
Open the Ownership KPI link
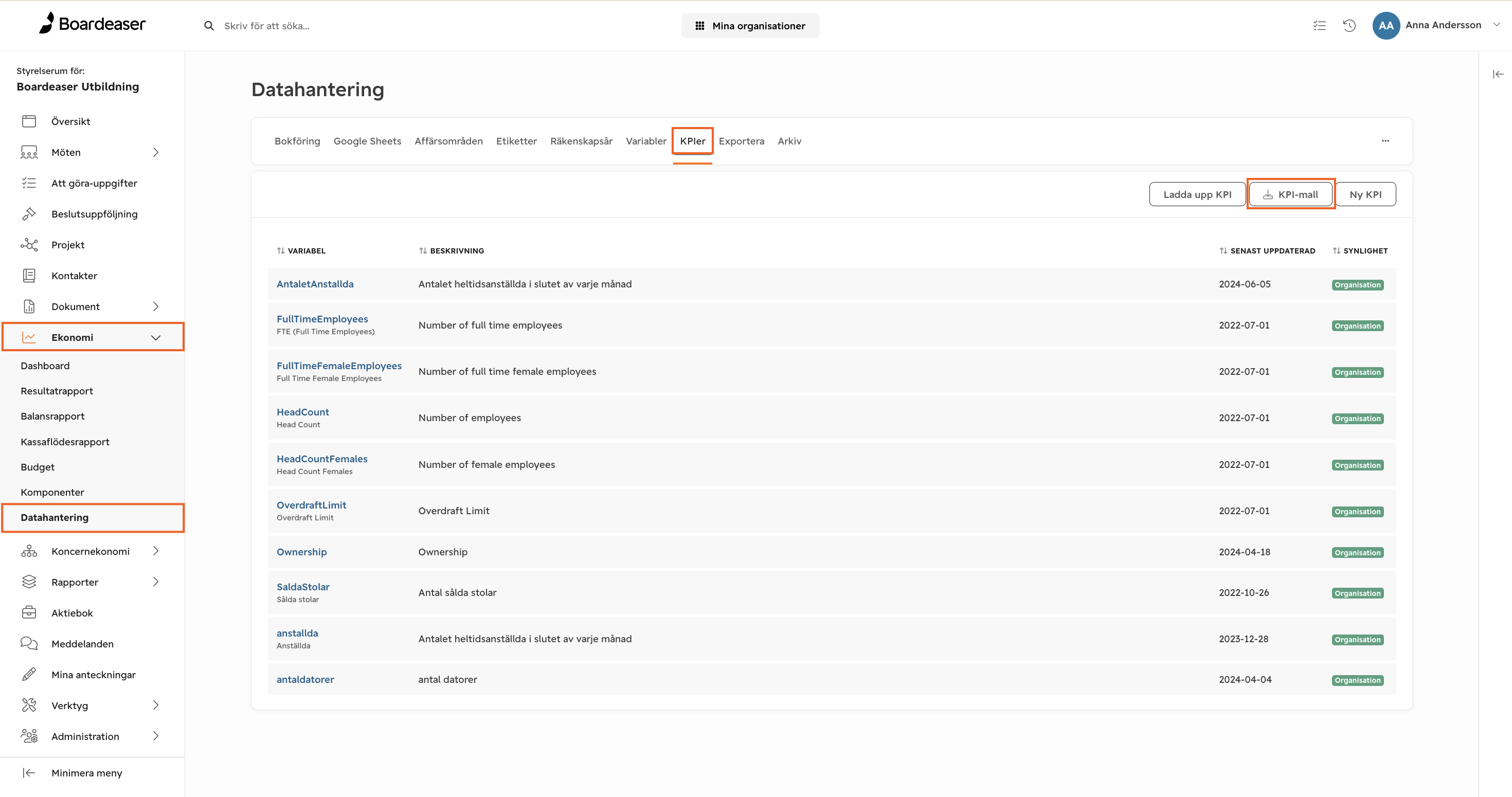point(302,552)
